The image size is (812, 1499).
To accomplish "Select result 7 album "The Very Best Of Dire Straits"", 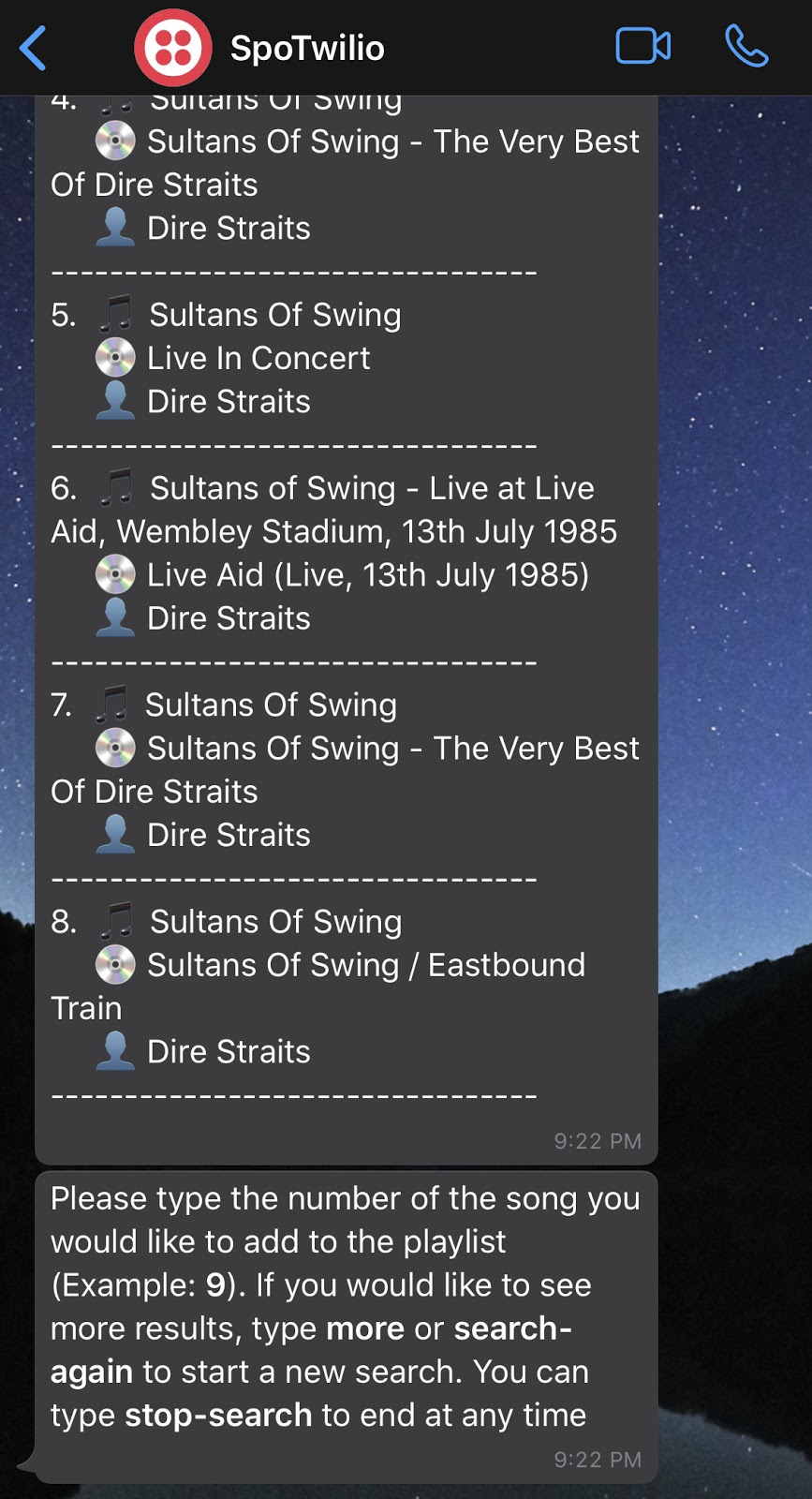I will coord(345,769).
